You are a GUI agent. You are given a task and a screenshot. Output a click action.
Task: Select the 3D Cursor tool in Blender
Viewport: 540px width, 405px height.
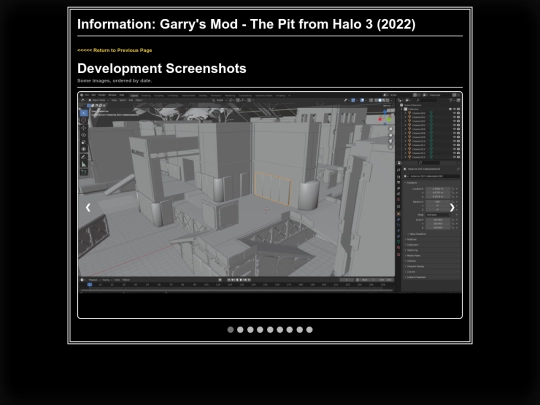tap(84, 120)
